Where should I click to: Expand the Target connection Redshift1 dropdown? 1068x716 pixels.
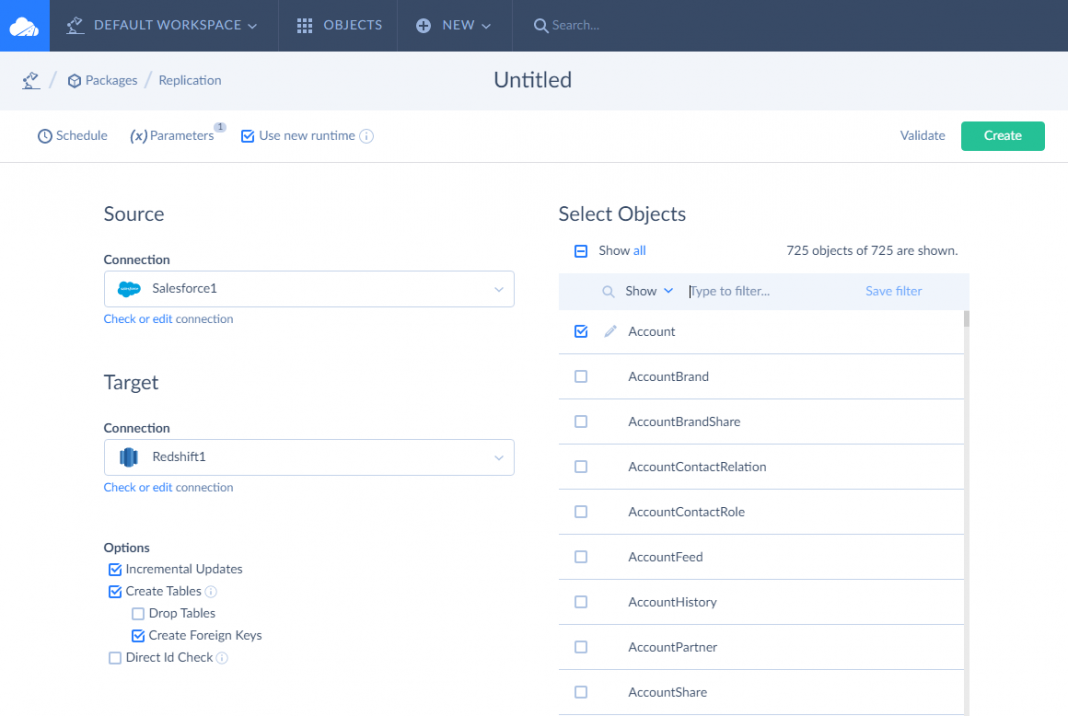click(x=309, y=457)
